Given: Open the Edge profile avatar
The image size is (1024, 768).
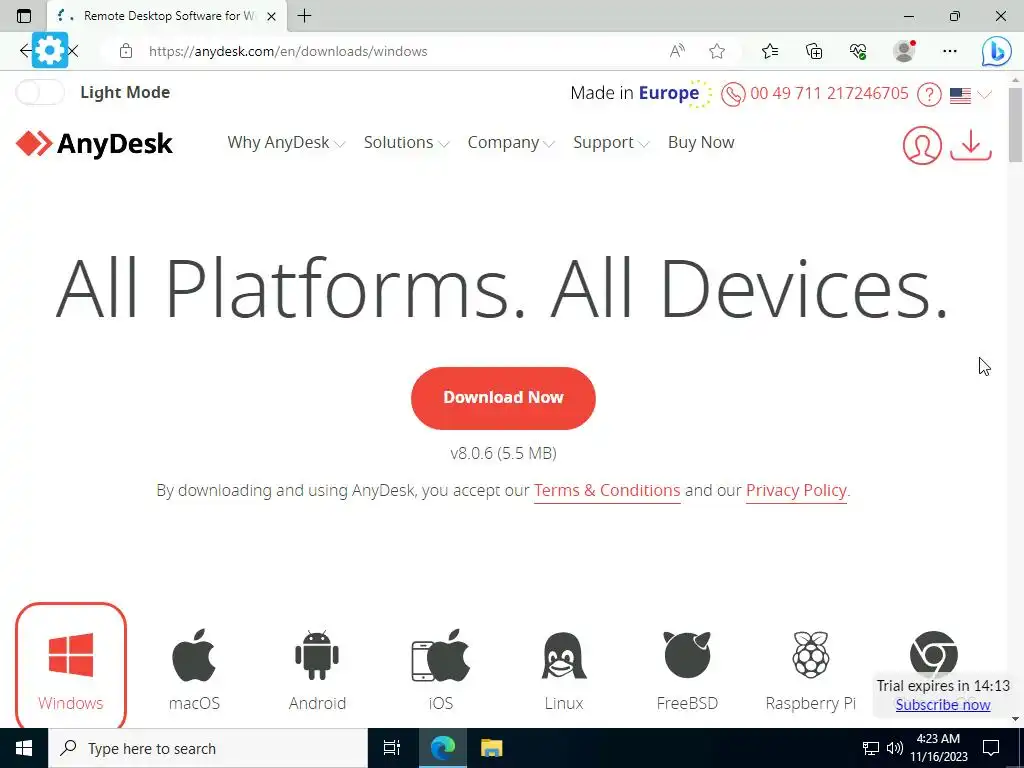Looking at the screenshot, I should click(904, 51).
